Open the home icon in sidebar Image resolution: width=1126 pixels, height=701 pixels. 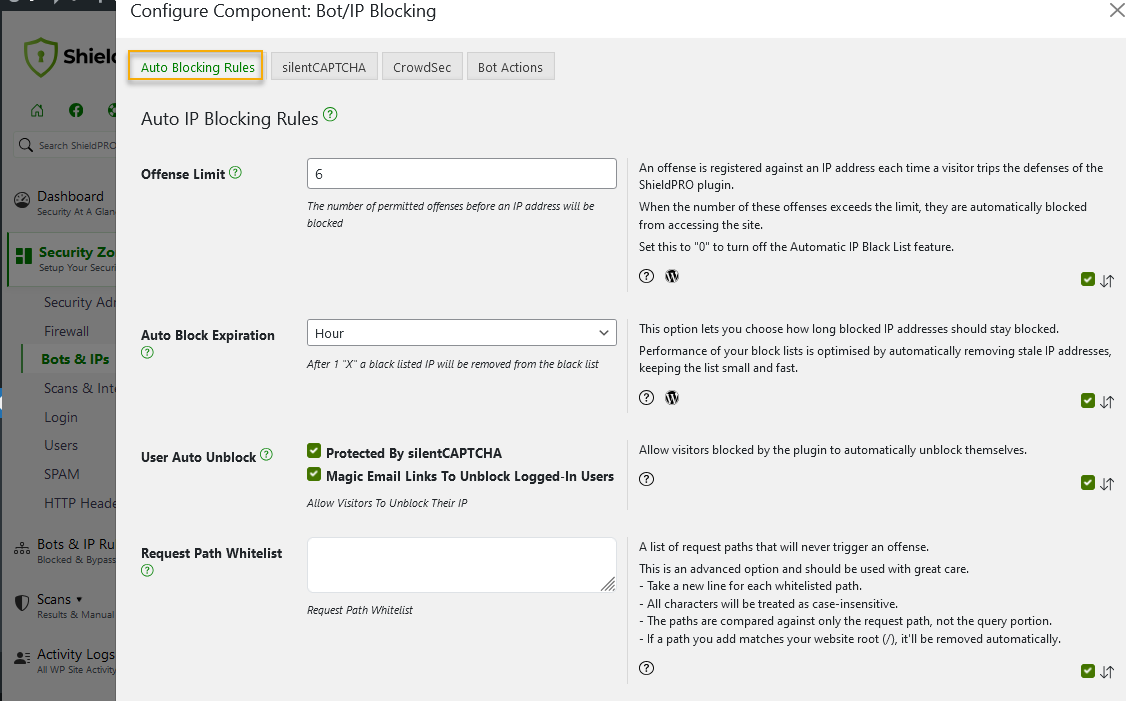[x=37, y=110]
